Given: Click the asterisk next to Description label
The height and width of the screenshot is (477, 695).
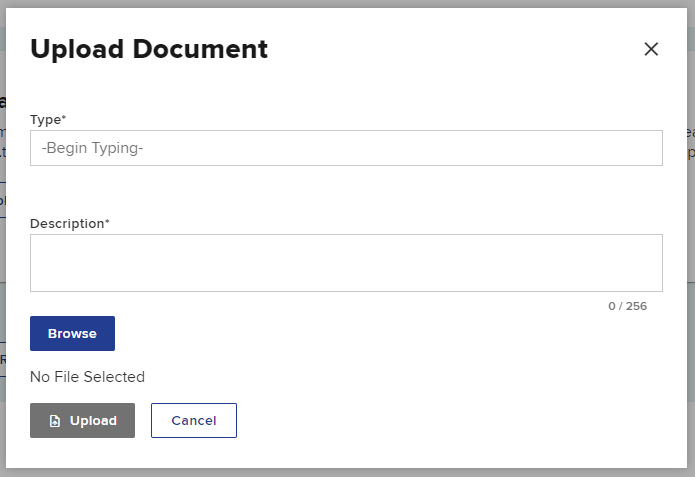Looking at the screenshot, I should pyautogui.click(x=107, y=222).
